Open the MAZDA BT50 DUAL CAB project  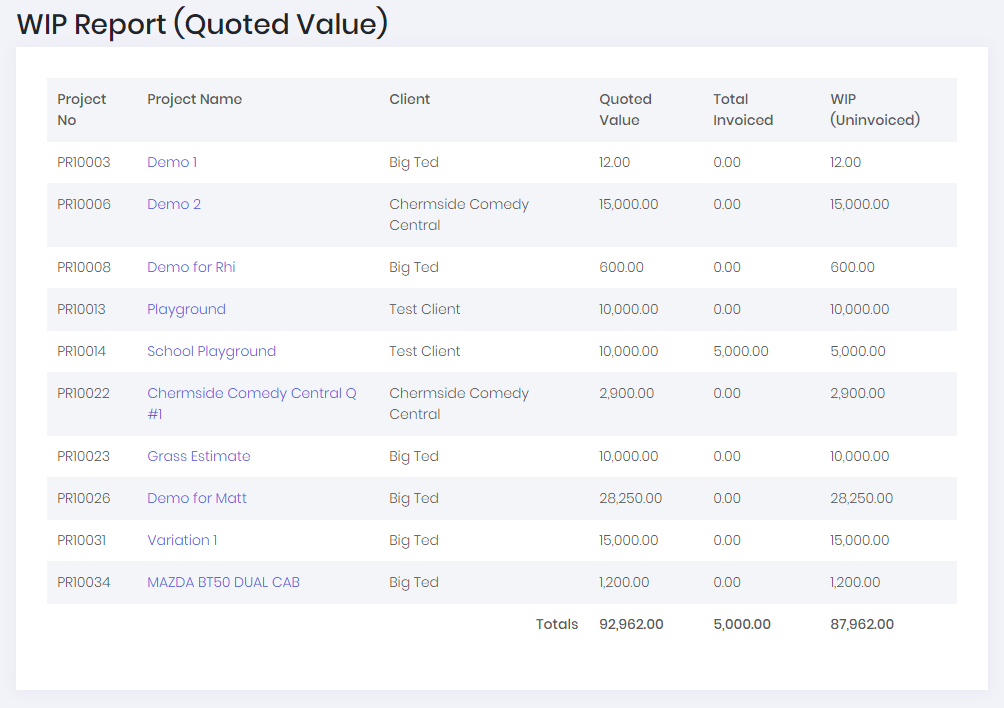point(223,583)
